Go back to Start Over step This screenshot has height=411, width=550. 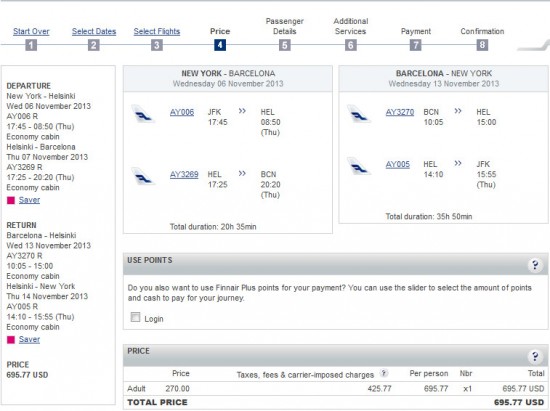[31, 32]
